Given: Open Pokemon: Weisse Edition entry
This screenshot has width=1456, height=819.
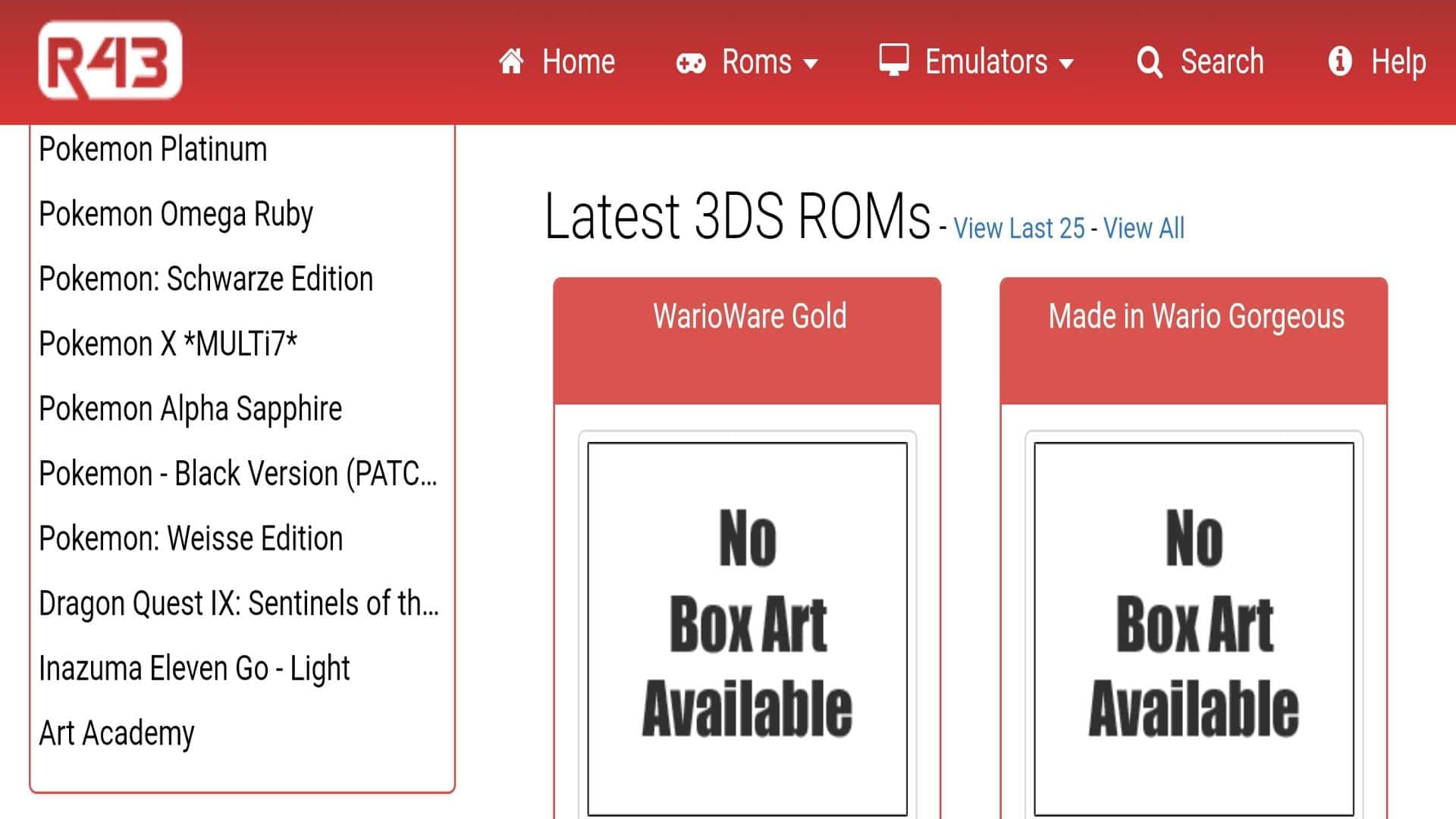Looking at the screenshot, I should (191, 539).
